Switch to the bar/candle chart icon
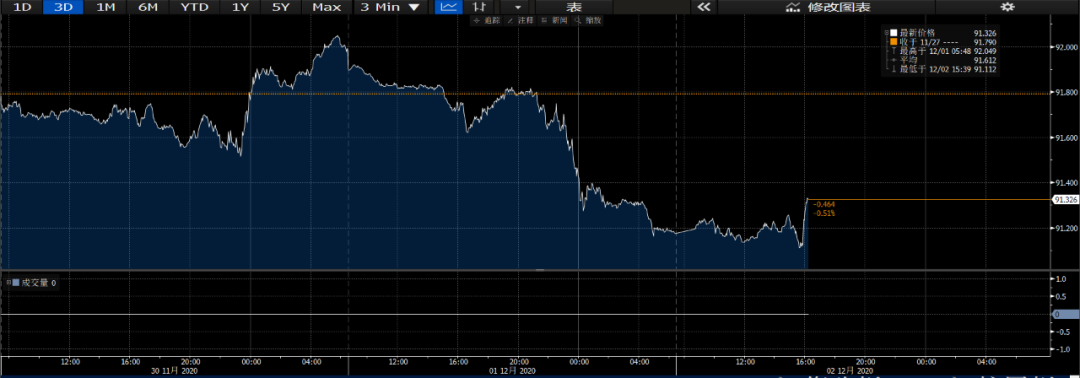Screen dimensions: 1080x378 click(479, 8)
